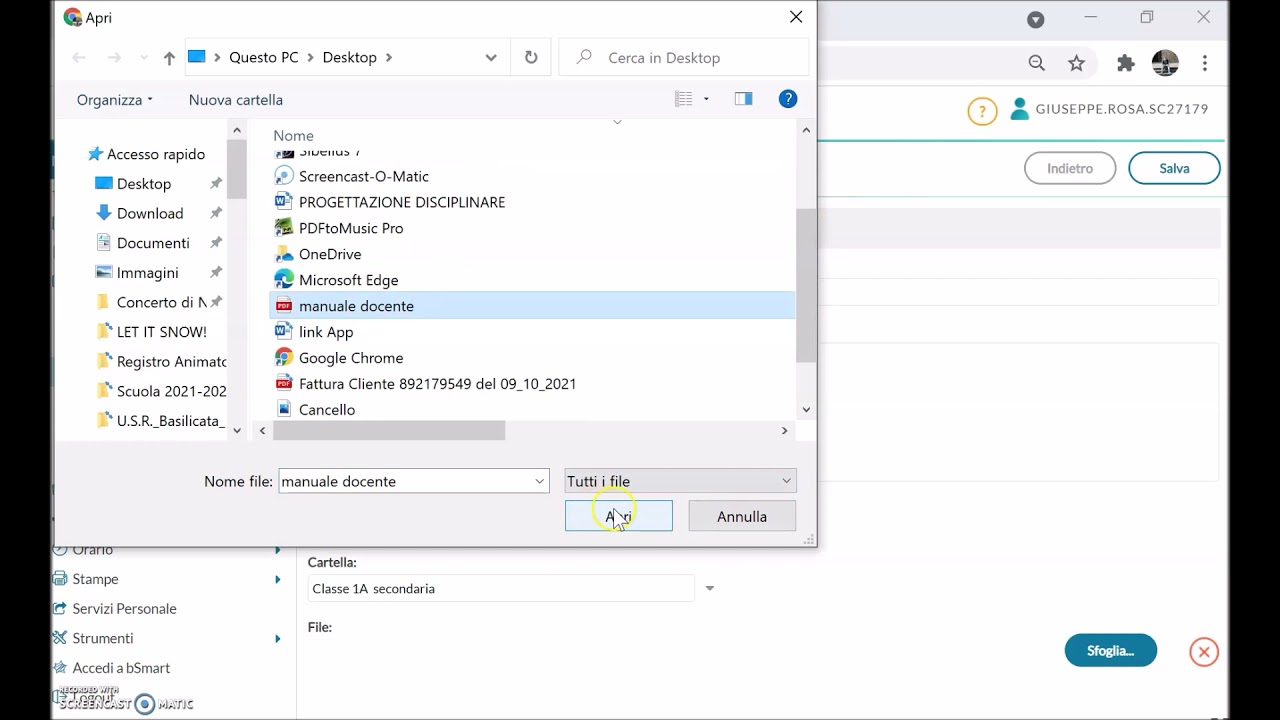Select the OneDrive folder icon
This screenshot has width=1280, height=720.
pyautogui.click(x=284, y=254)
